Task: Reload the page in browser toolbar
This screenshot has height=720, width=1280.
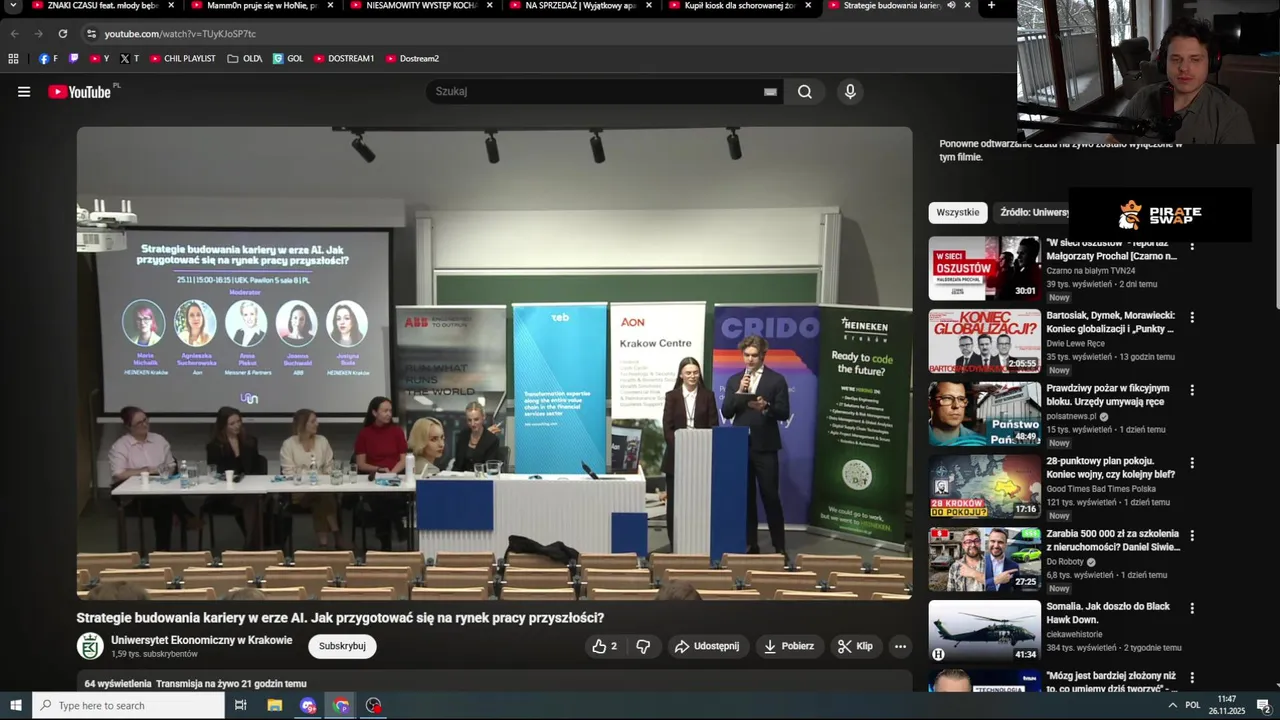Action: (62, 34)
